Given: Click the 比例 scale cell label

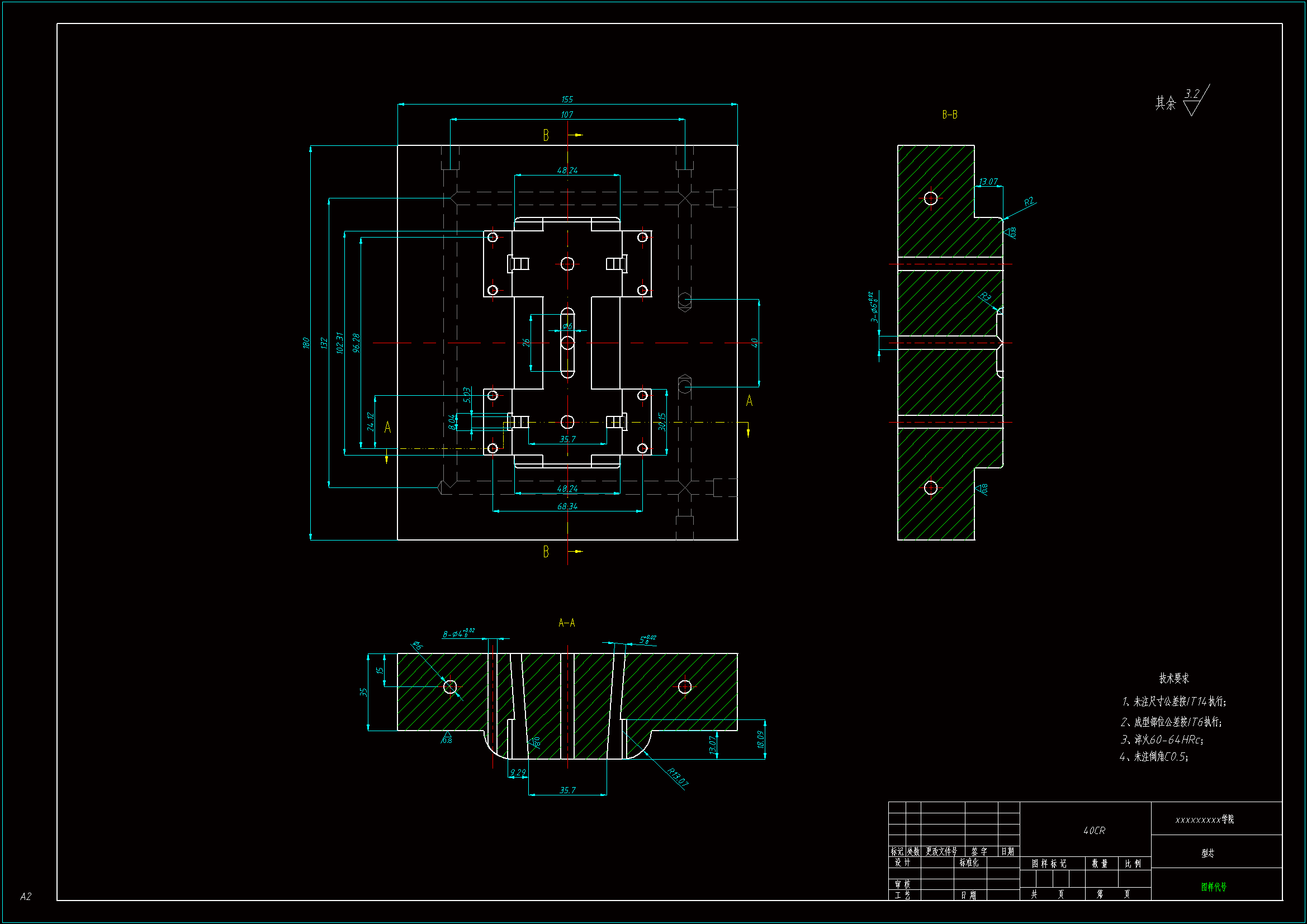Looking at the screenshot, I should [x=1133, y=864].
